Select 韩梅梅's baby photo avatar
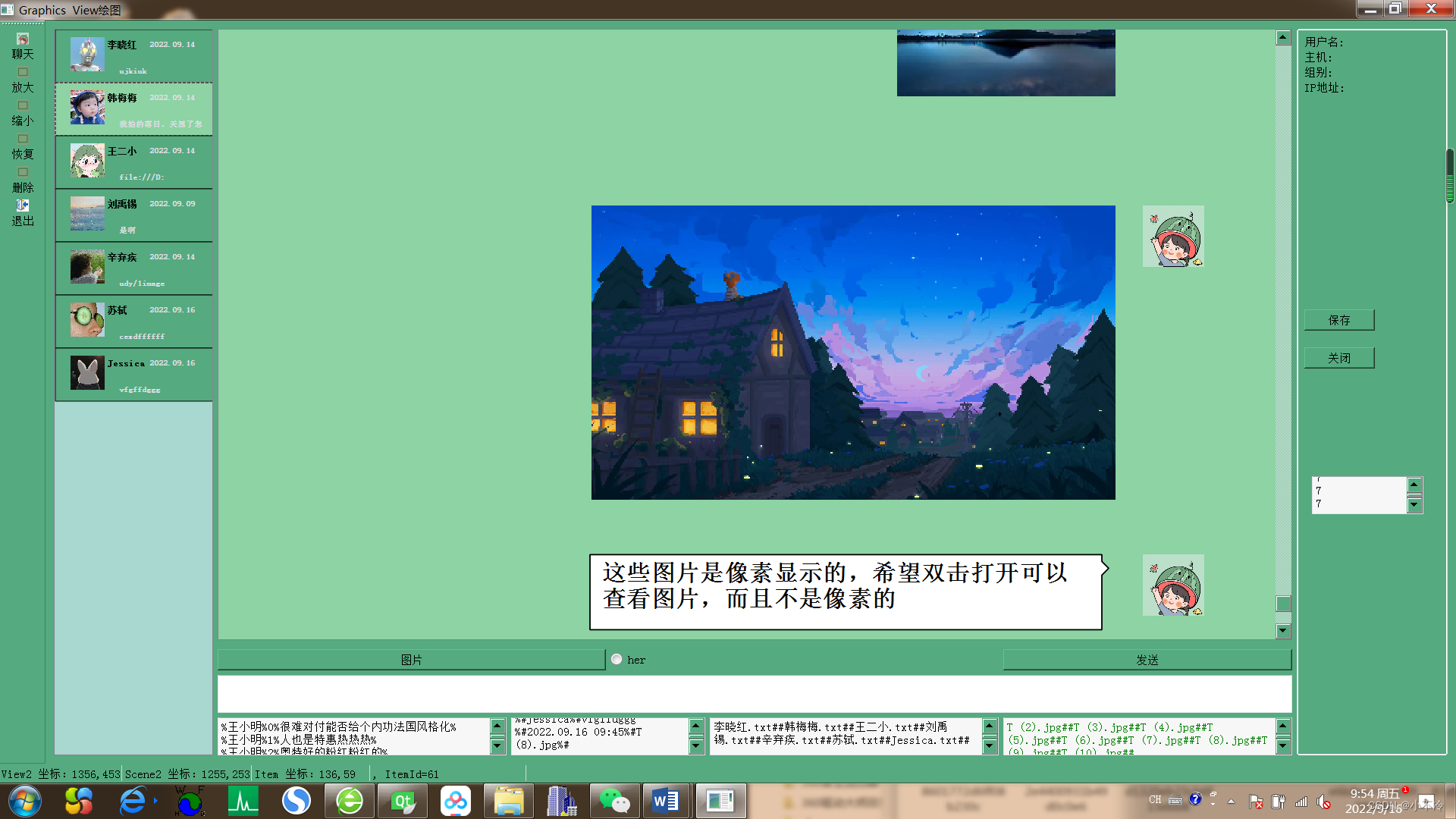This screenshot has height=819, width=1456. pyautogui.click(x=87, y=108)
